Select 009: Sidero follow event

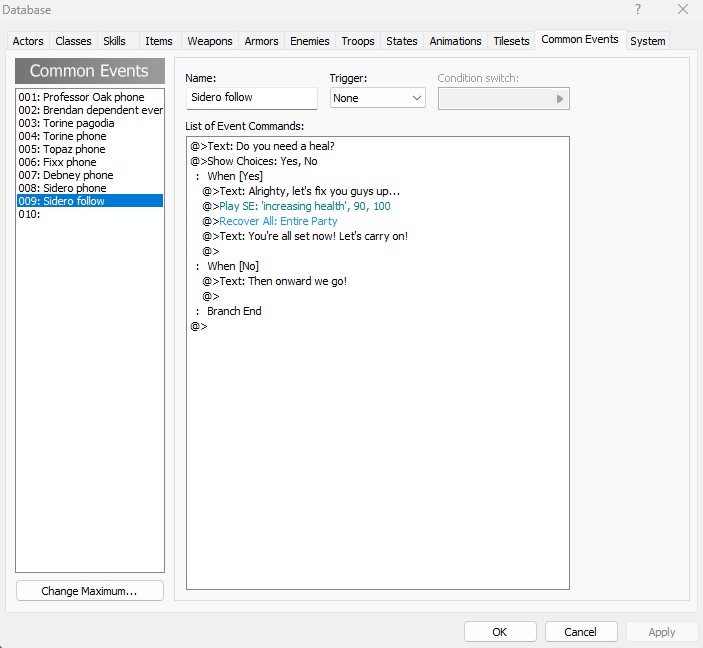90,201
